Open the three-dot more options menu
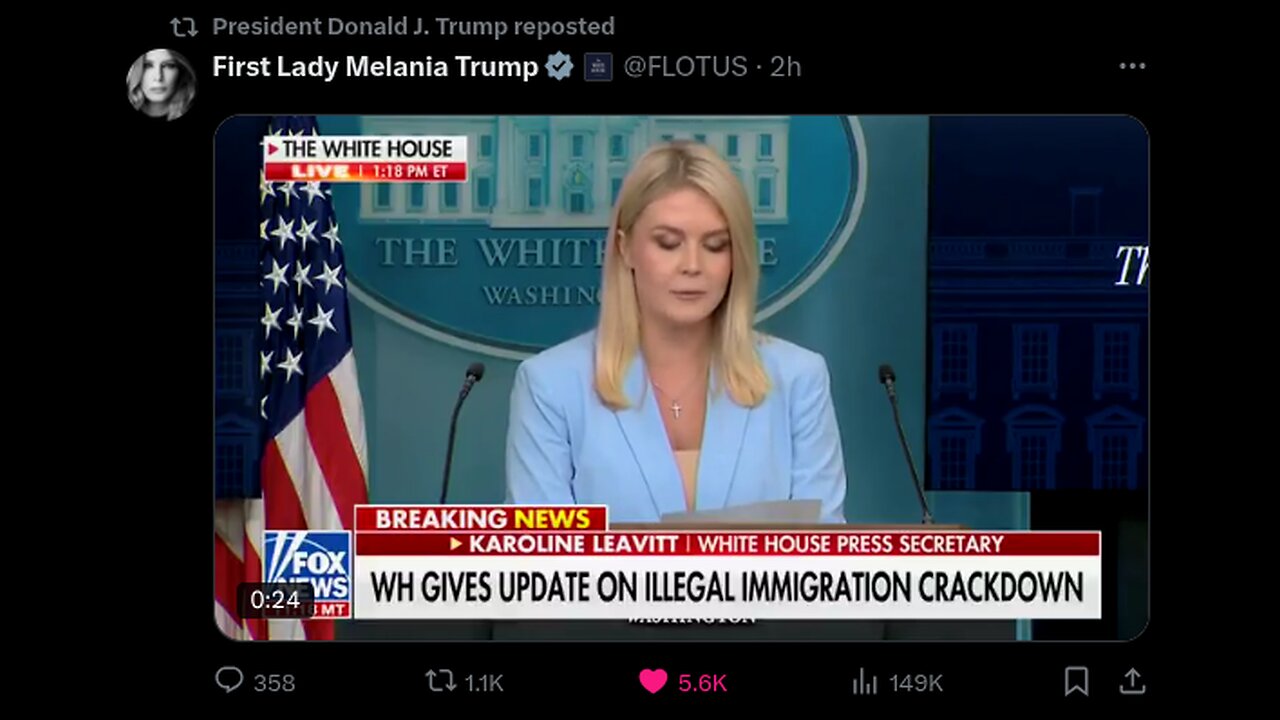The height and width of the screenshot is (720, 1280). [1132, 66]
